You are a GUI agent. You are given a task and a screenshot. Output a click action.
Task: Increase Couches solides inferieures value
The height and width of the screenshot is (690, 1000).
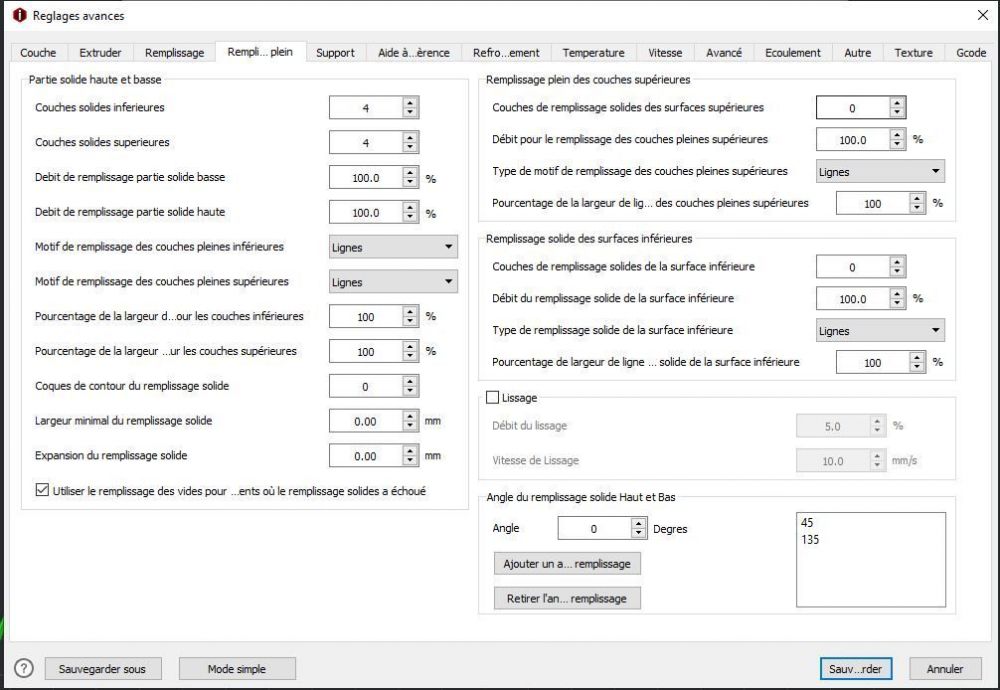pyautogui.click(x=410, y=102)
